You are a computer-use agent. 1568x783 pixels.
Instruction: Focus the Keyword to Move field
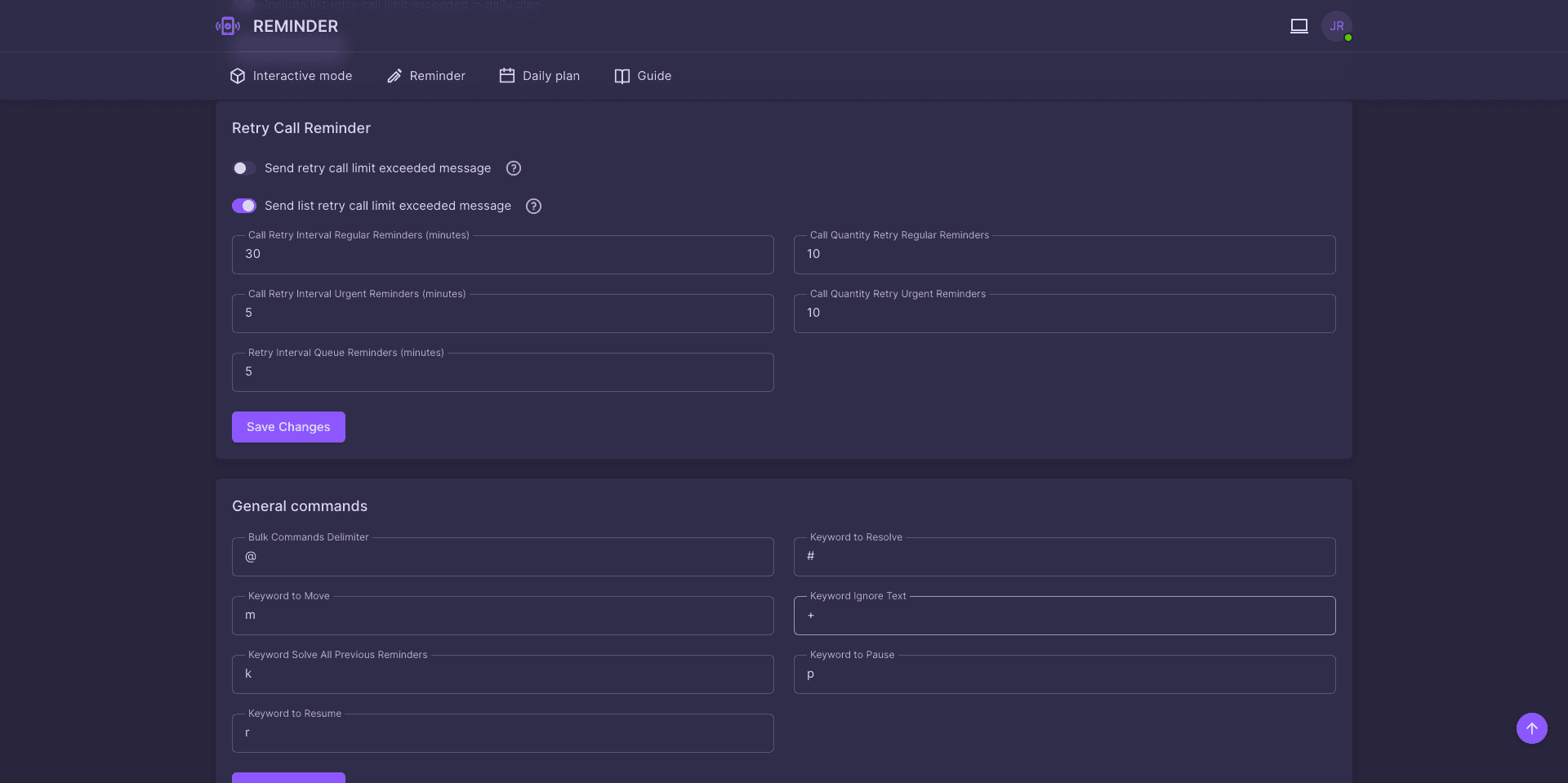pyautogui.click(x=503, y=616)
